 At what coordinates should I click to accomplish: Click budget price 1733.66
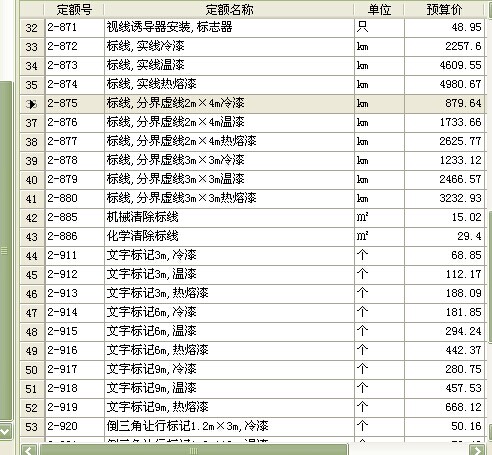pyautogui.click(x=444, y=123)
